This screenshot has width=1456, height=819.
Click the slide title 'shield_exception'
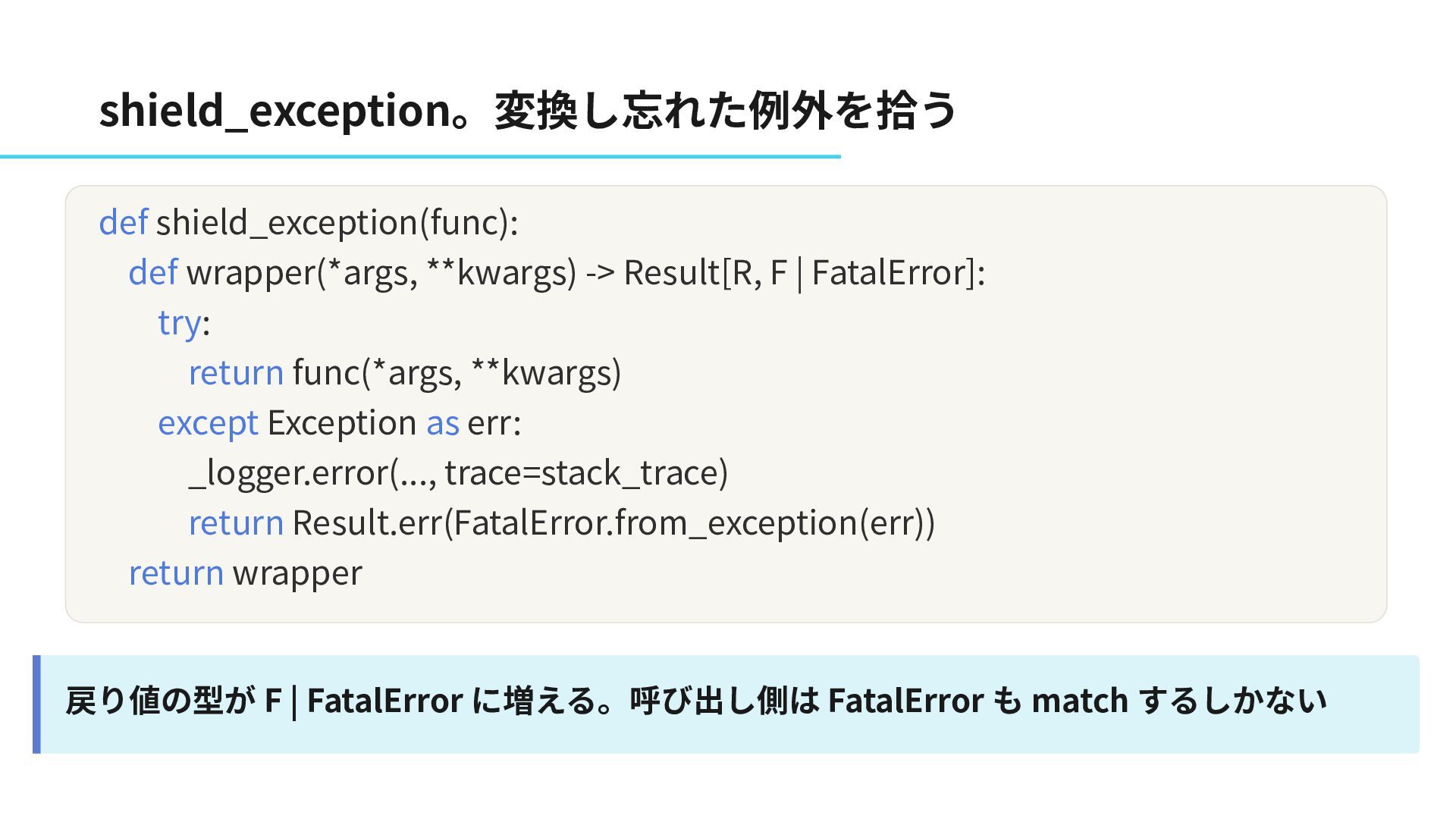click(275, 111)
